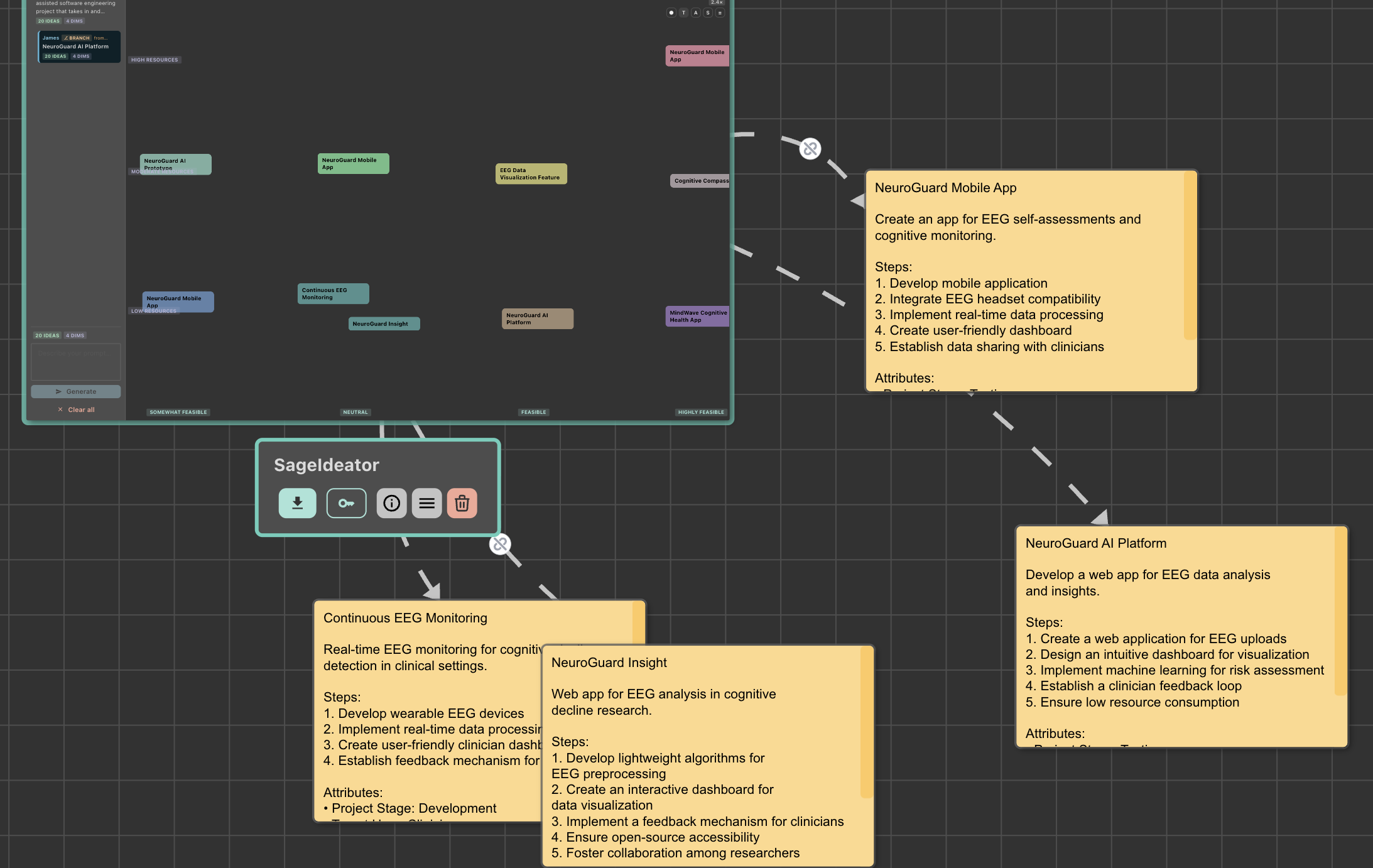This screenshot has height=868, width=1373.
Task: Click the NeuroGuard Insight sticky note
Action: pyautogui.click(x=708, y=756)
